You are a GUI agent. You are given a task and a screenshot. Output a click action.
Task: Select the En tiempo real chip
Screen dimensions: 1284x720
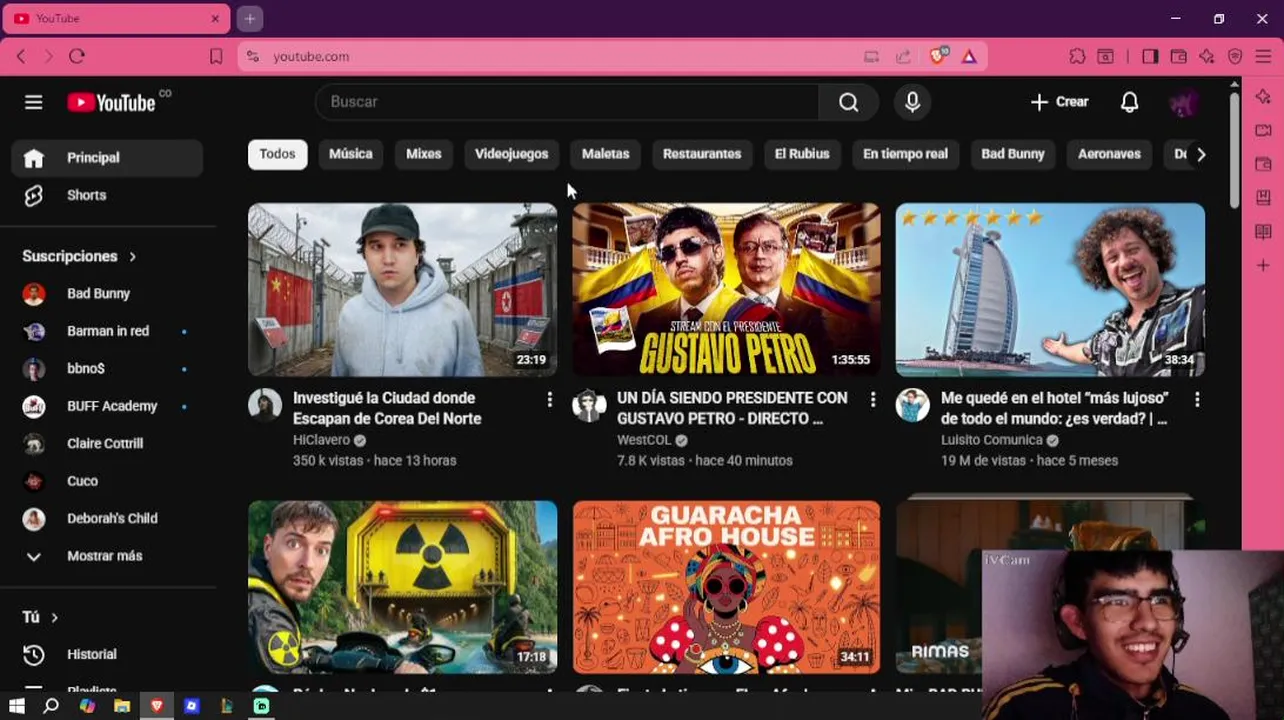pyautogui.click(x=905, y=154)
